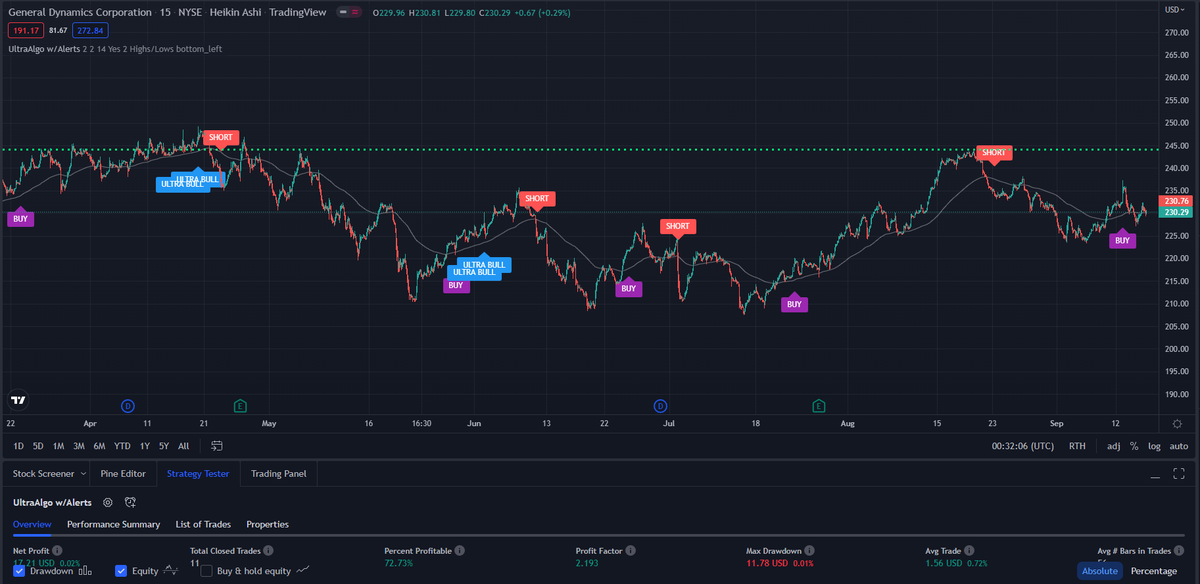Screen dimensions: 1200x584
Task: Uncheck the Drawdown checkbox
Action: pos(20,571)
